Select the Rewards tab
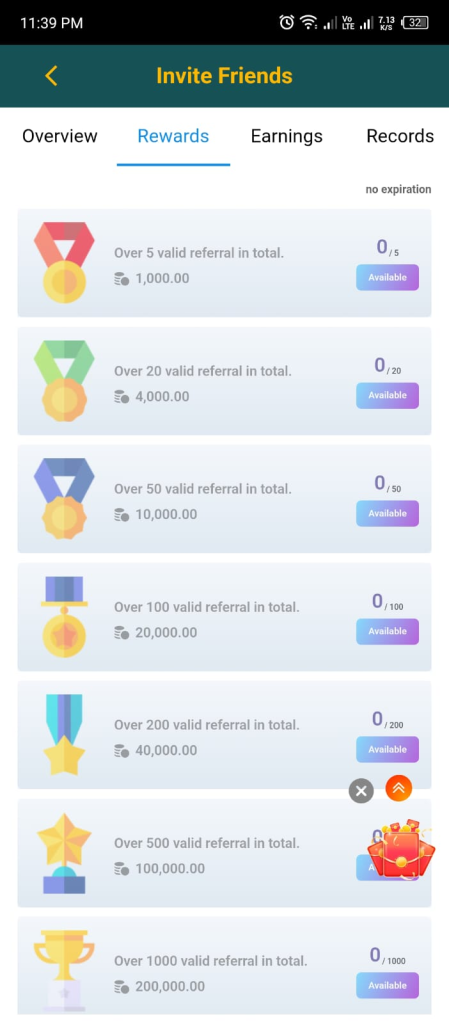This screenshot has width=449, height=1024. [x=173, y=136]
